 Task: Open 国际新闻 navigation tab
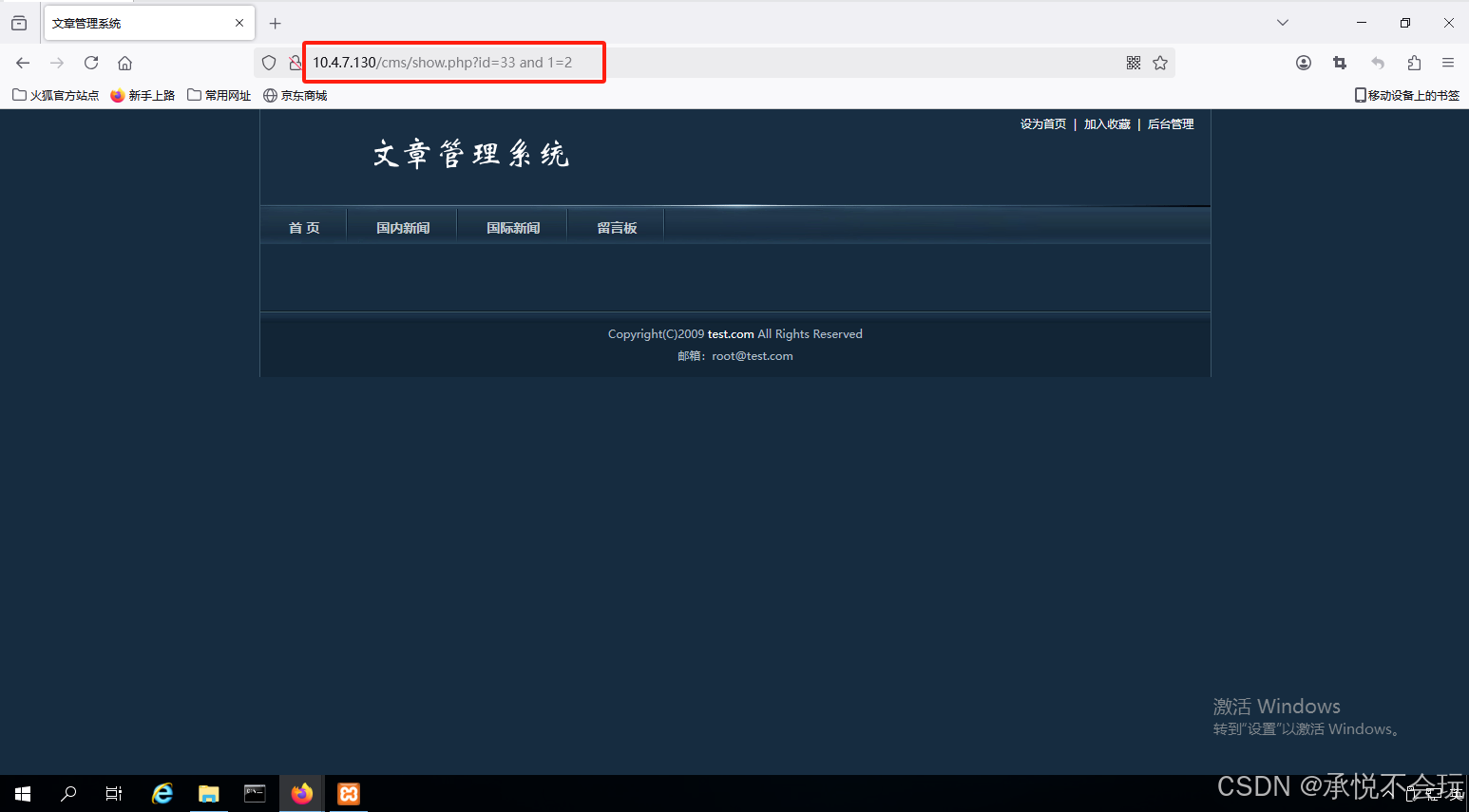513,228
